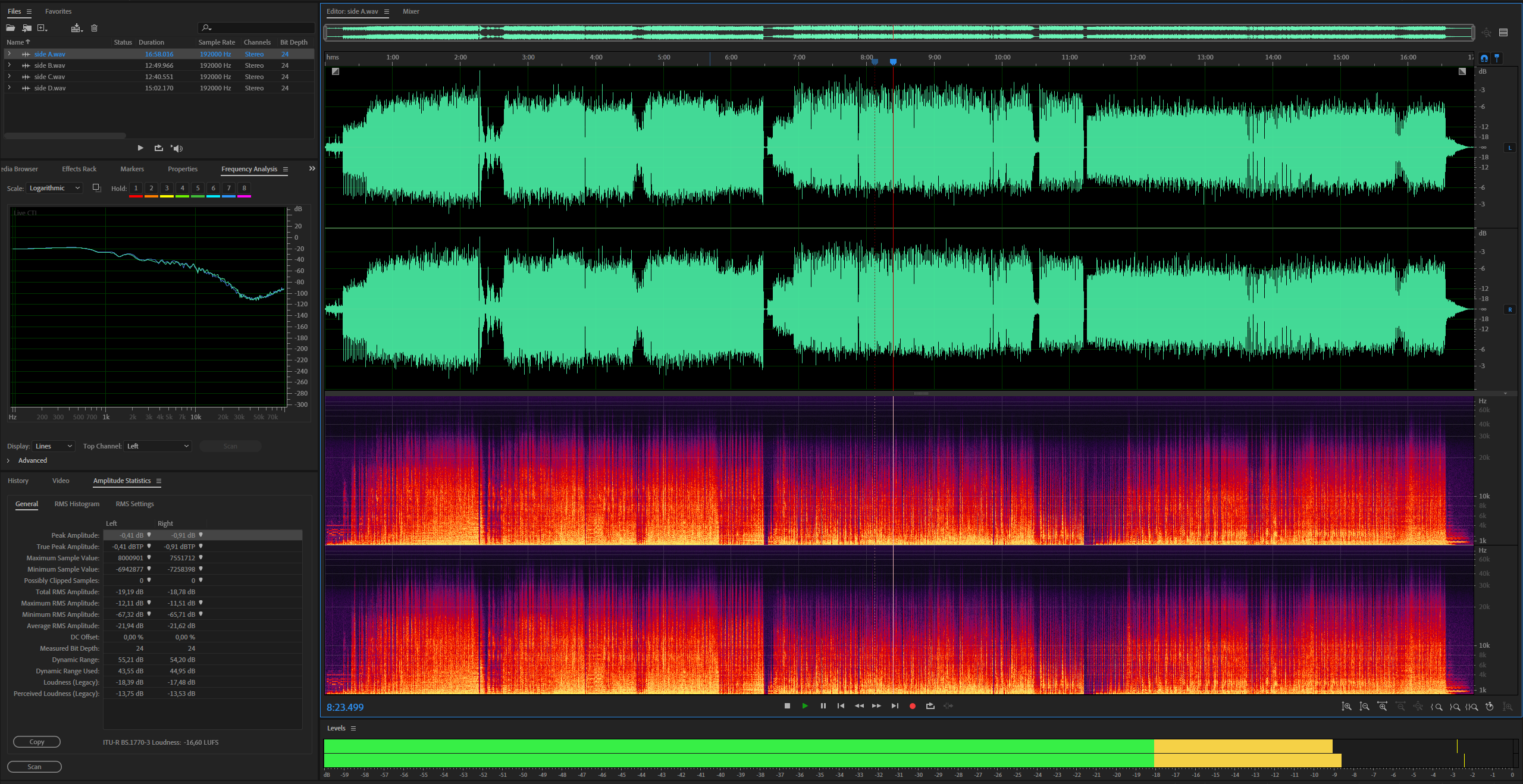This screenshot has width=1523, height=784.
Task: Toggle Hold button 2 in Frequency Analysis
Action: [x=151, y=188]
